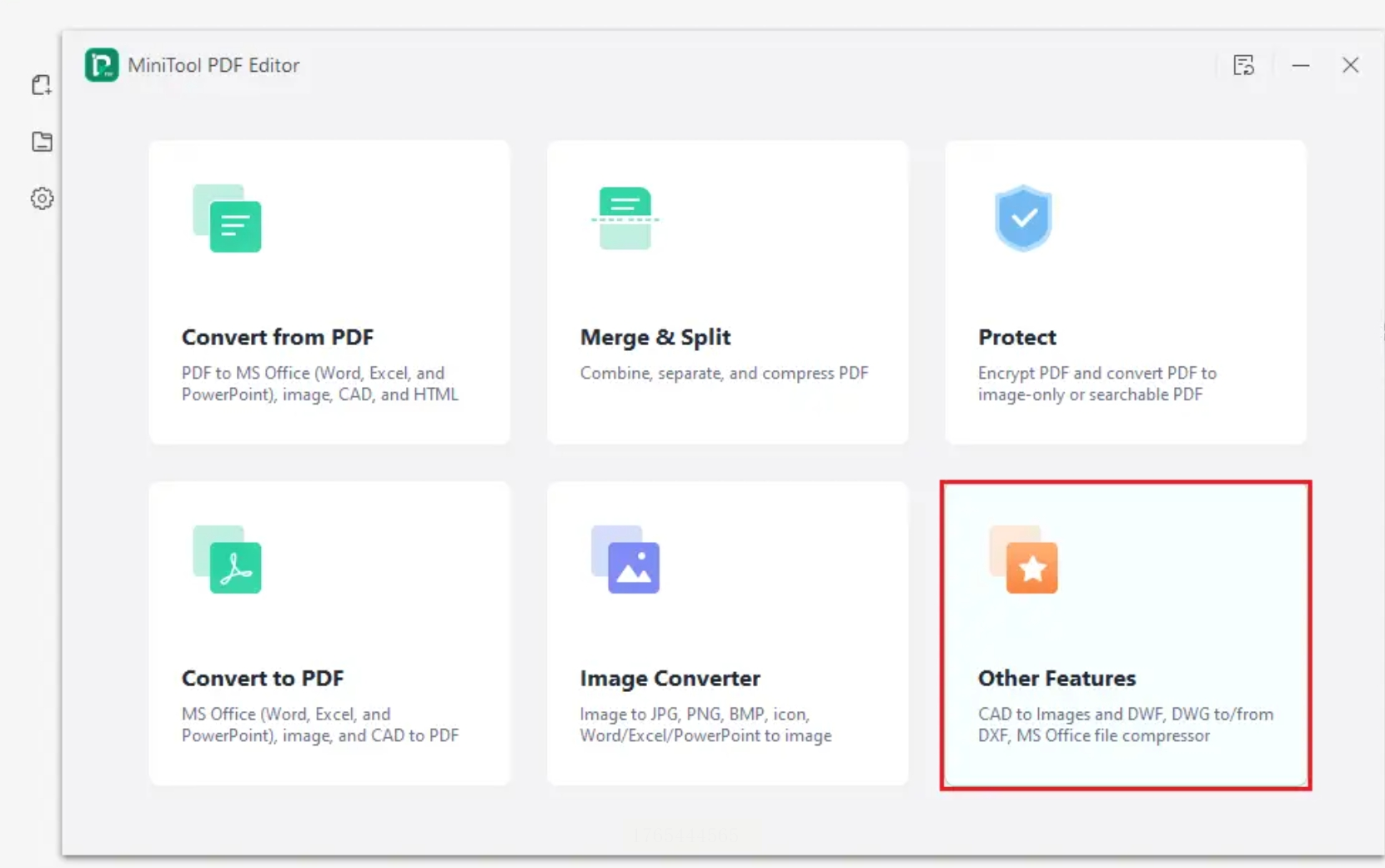Click the task list icon near minimize

coord(1243,65)
